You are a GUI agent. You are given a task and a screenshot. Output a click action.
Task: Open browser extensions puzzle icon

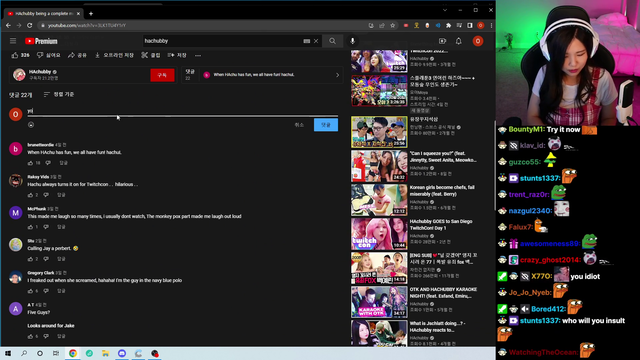449,25
